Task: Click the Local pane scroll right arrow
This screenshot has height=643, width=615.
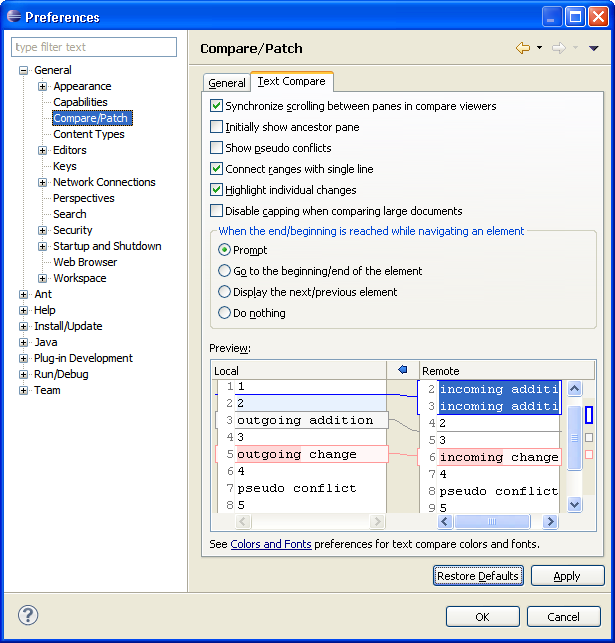Action: coord(376,522)
